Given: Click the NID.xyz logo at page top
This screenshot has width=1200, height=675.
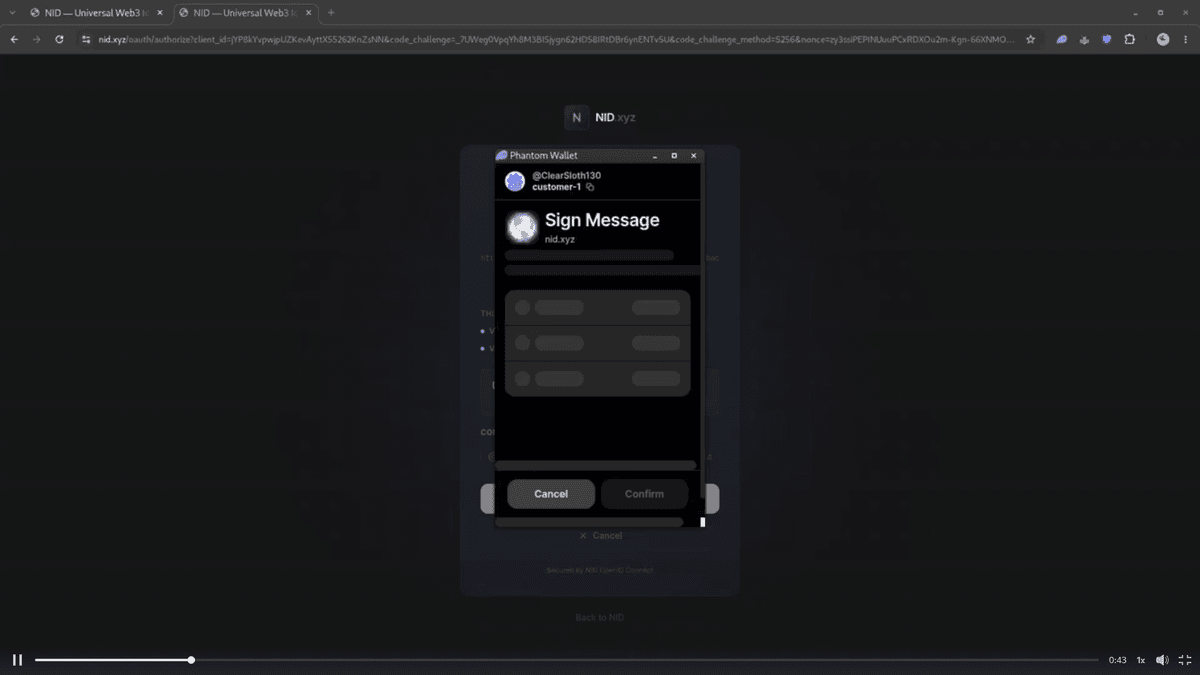Looking at the screenshot, I should (x=600, y=117).
